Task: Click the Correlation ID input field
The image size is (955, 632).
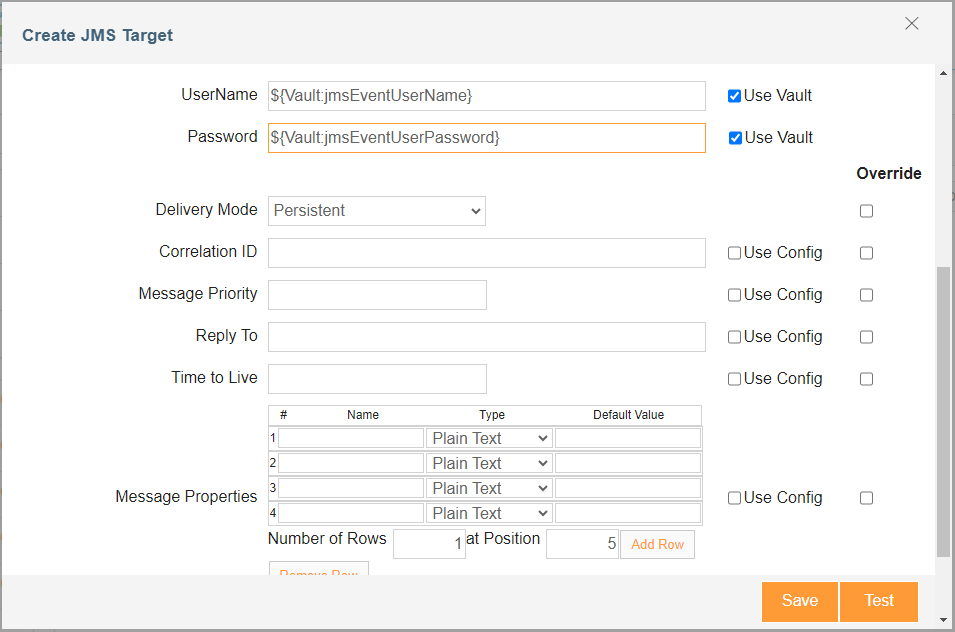Action: coord(487,253)
